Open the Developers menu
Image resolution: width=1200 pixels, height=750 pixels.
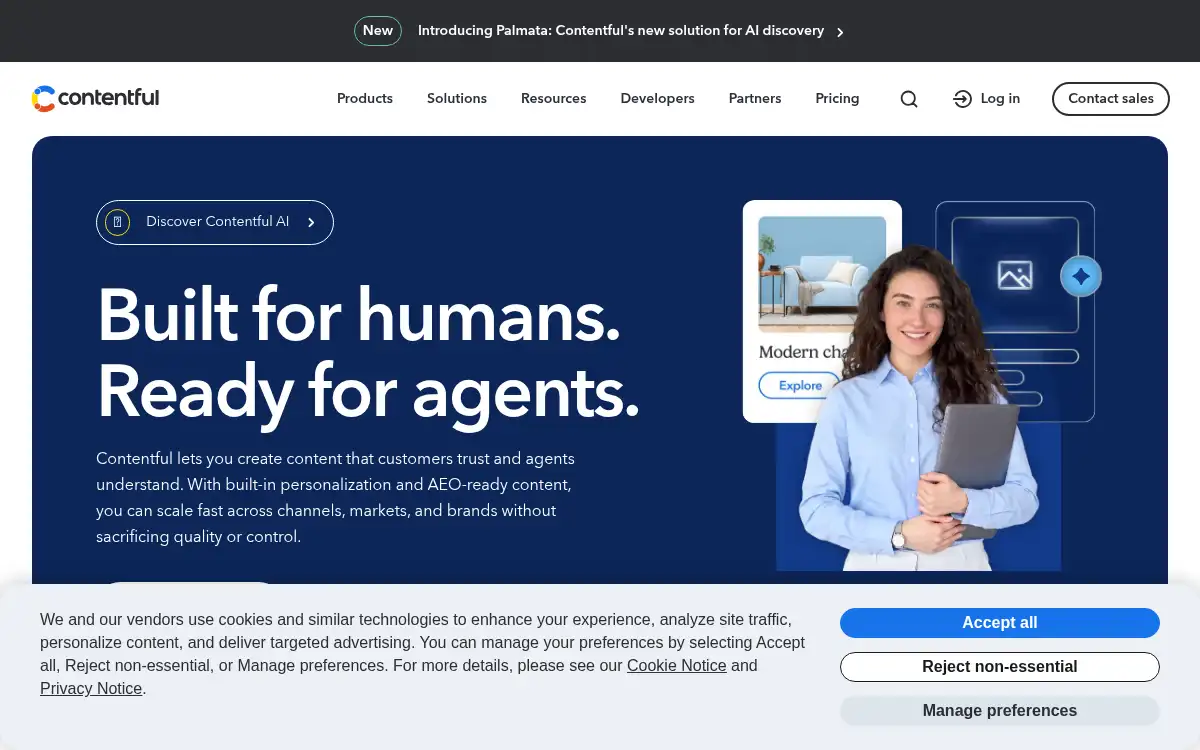tap(657, 98)
